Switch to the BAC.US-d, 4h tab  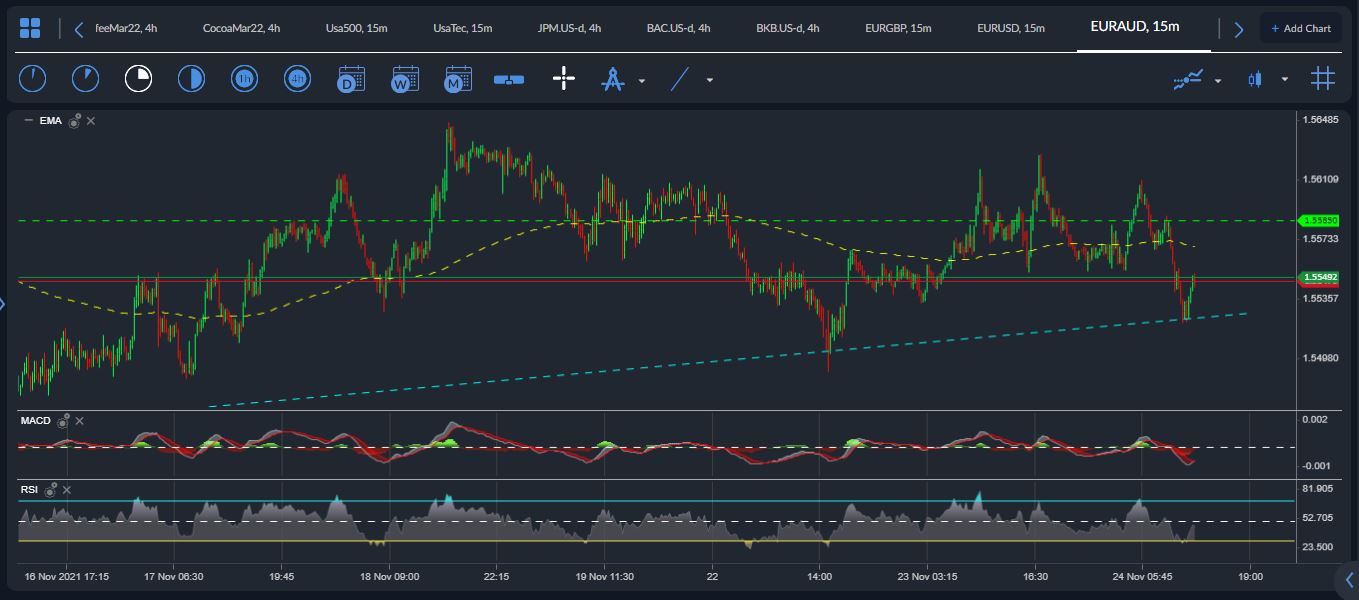[x=678, y=28]
